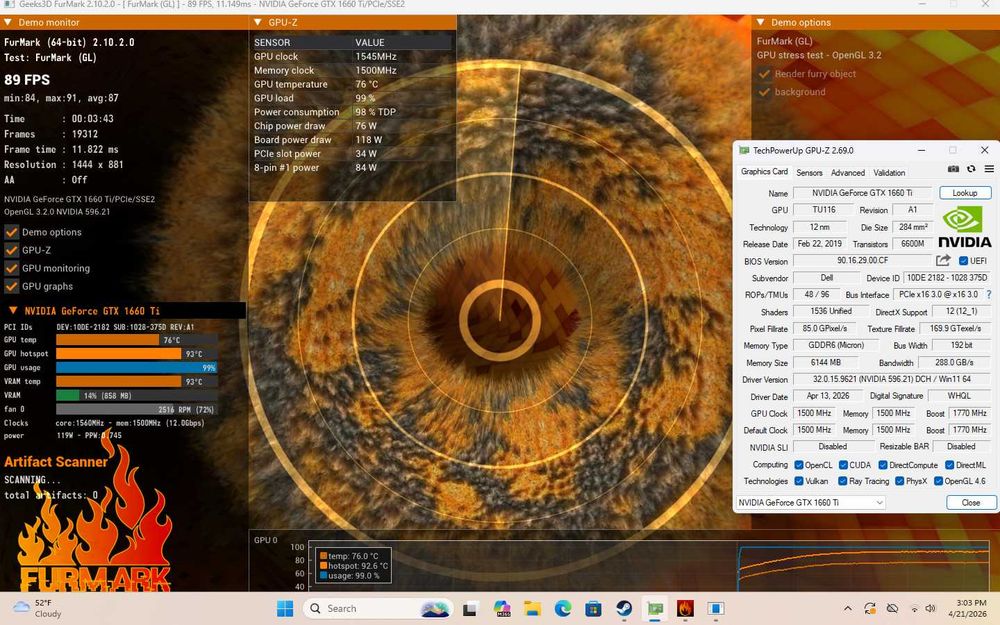Collapse the Demo monitor panel

[x=8, y=22]
